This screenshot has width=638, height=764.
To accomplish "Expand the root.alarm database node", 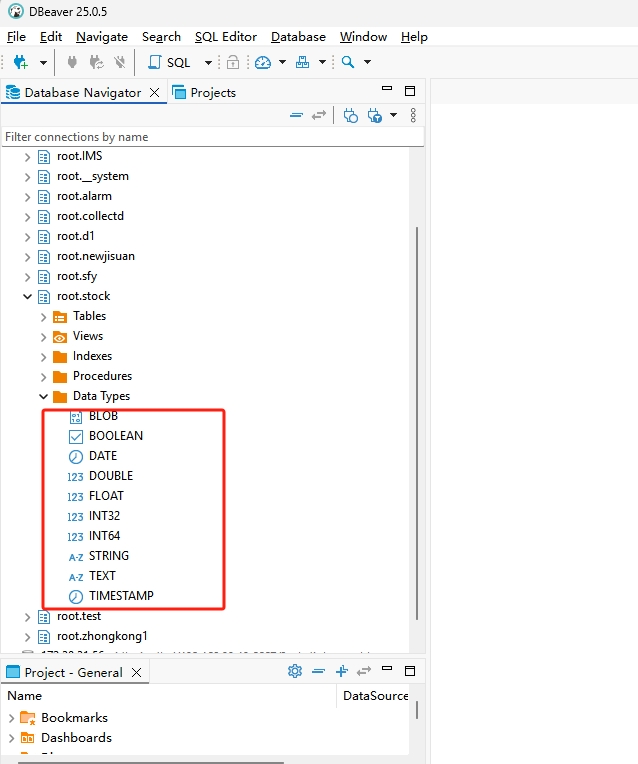I will [28, 196].
